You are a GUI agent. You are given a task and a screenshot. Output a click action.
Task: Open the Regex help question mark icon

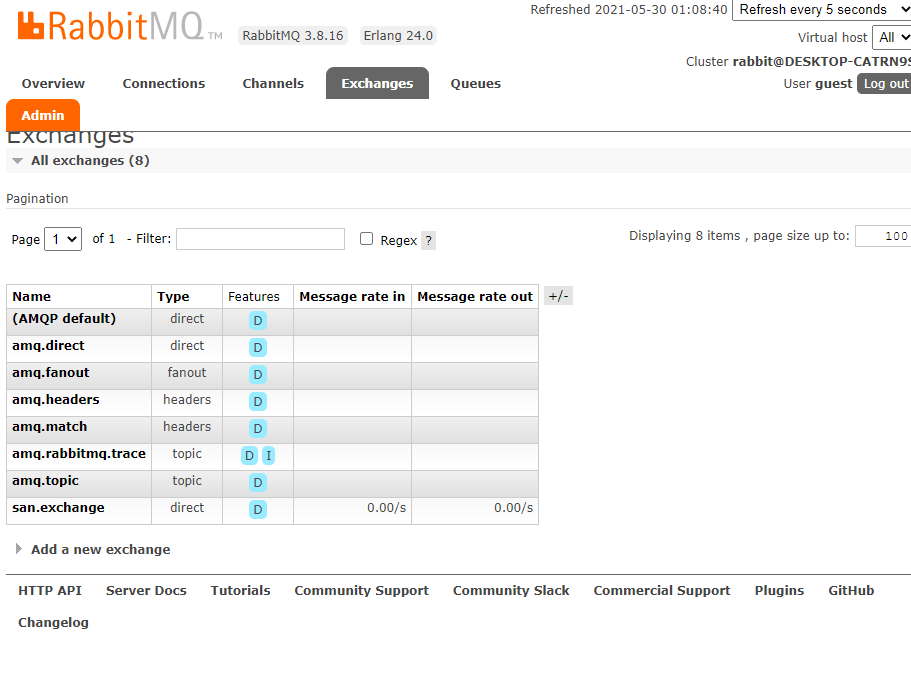(429, 240)
